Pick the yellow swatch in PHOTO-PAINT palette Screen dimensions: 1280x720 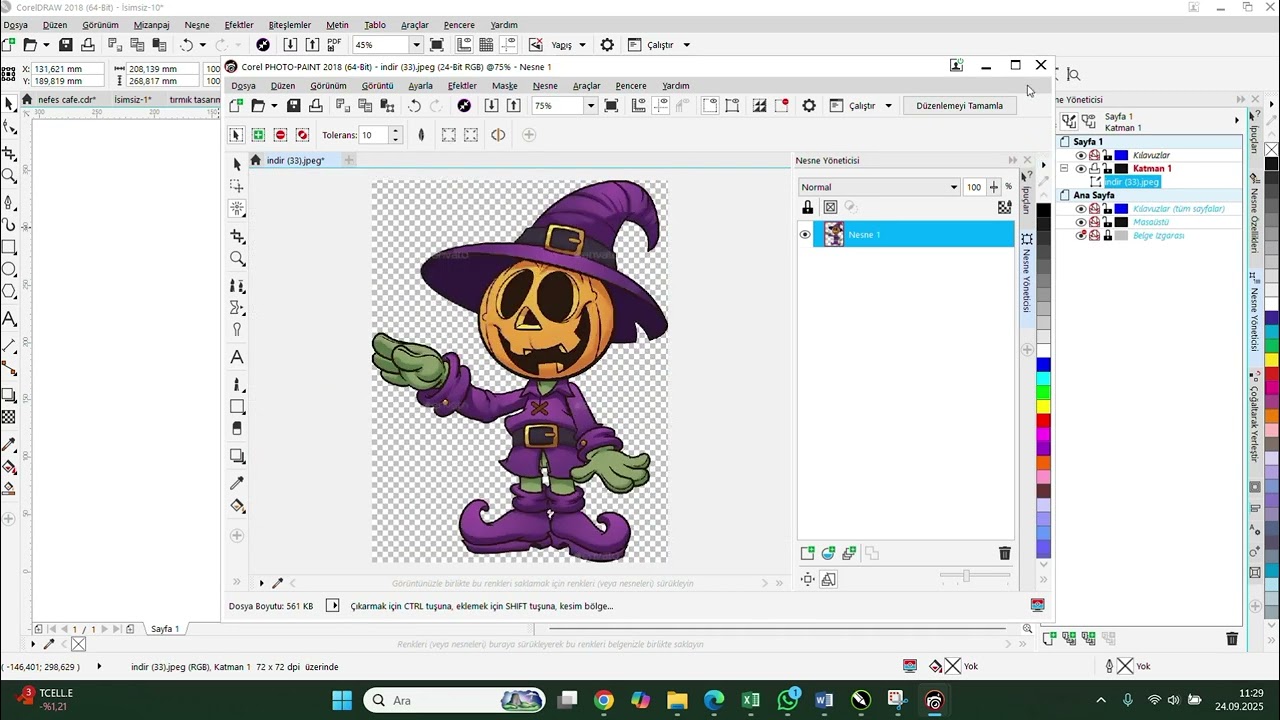click(1043, 407)
